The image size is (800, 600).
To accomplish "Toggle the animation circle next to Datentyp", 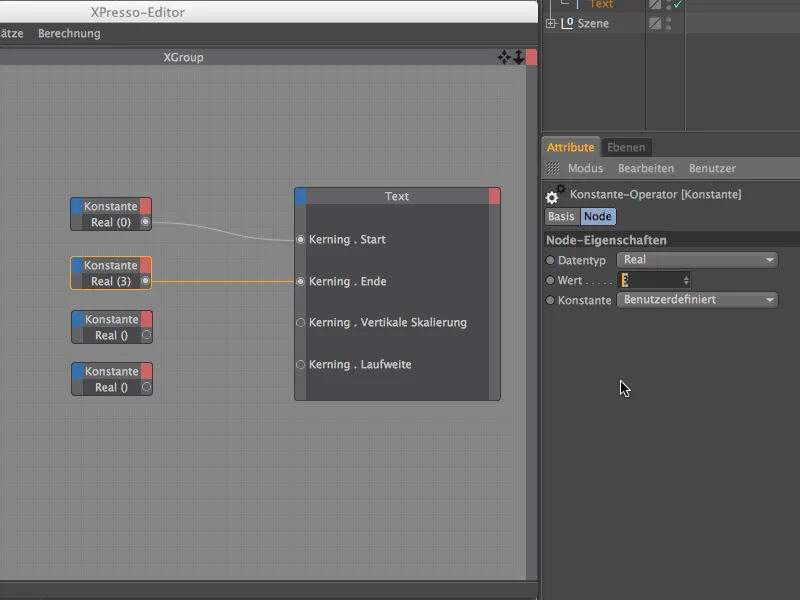I will point(550,260).
